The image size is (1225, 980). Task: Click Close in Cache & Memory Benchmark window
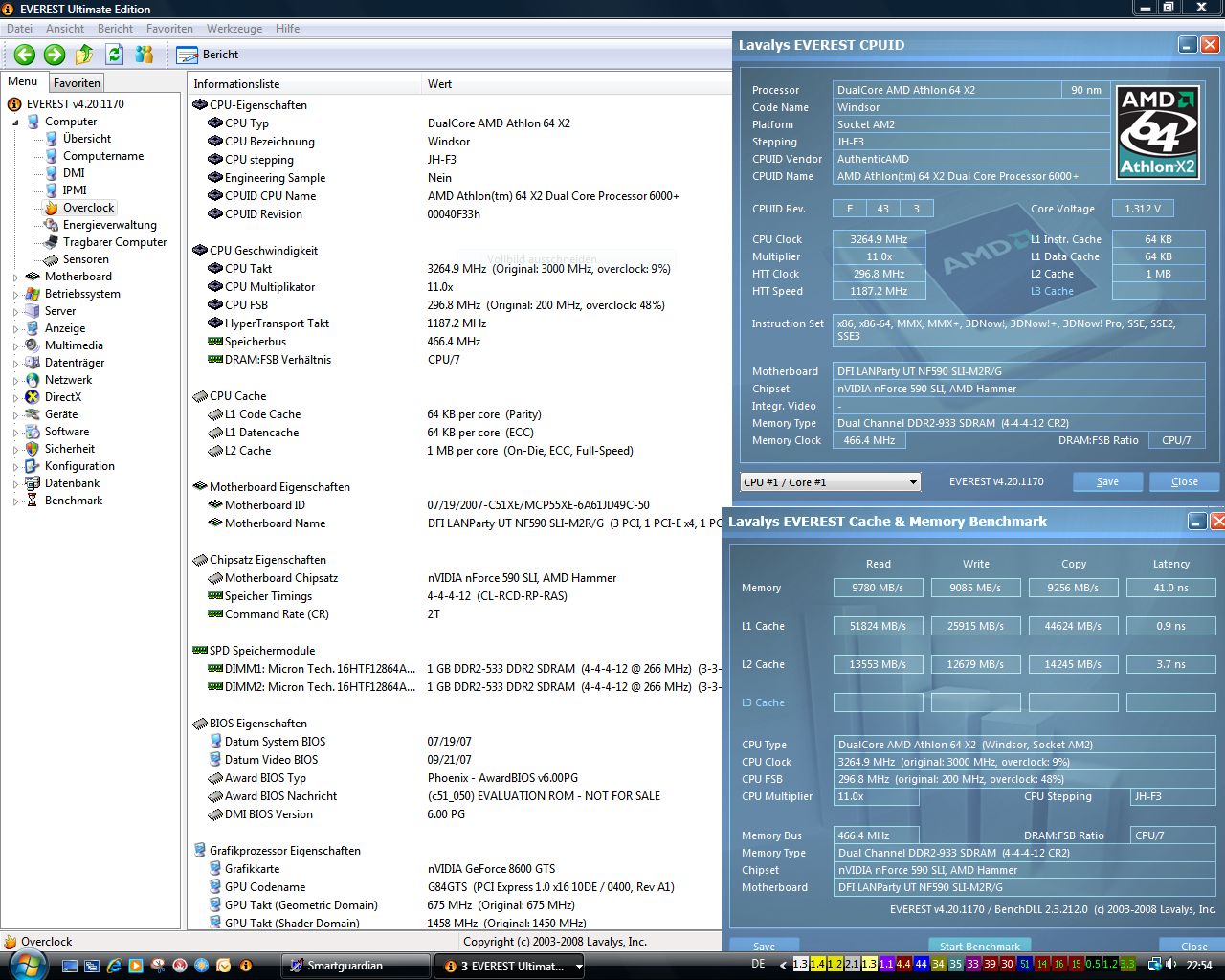tap(1193, 946)
